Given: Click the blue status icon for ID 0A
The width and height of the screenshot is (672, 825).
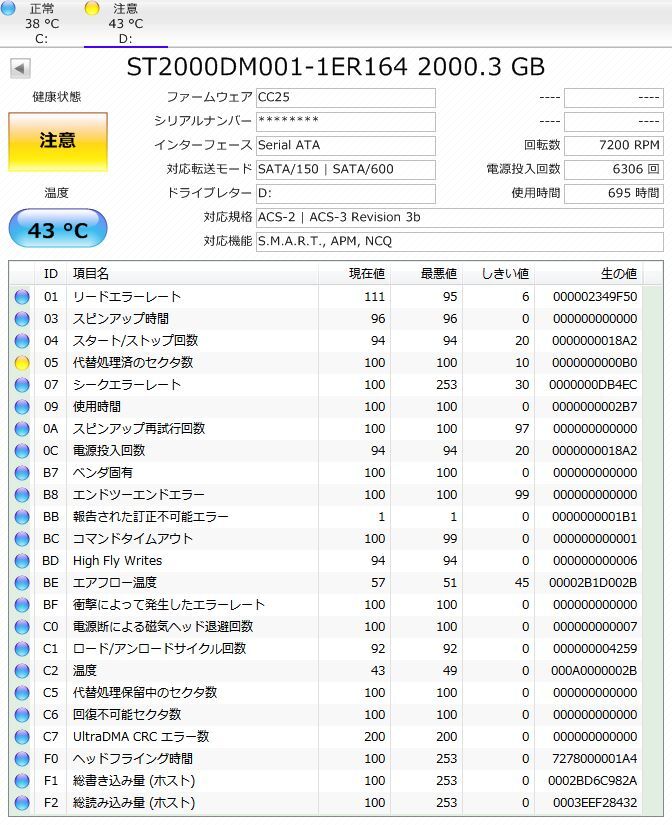Looking at the screenshot, I should [x=22, y=429].
